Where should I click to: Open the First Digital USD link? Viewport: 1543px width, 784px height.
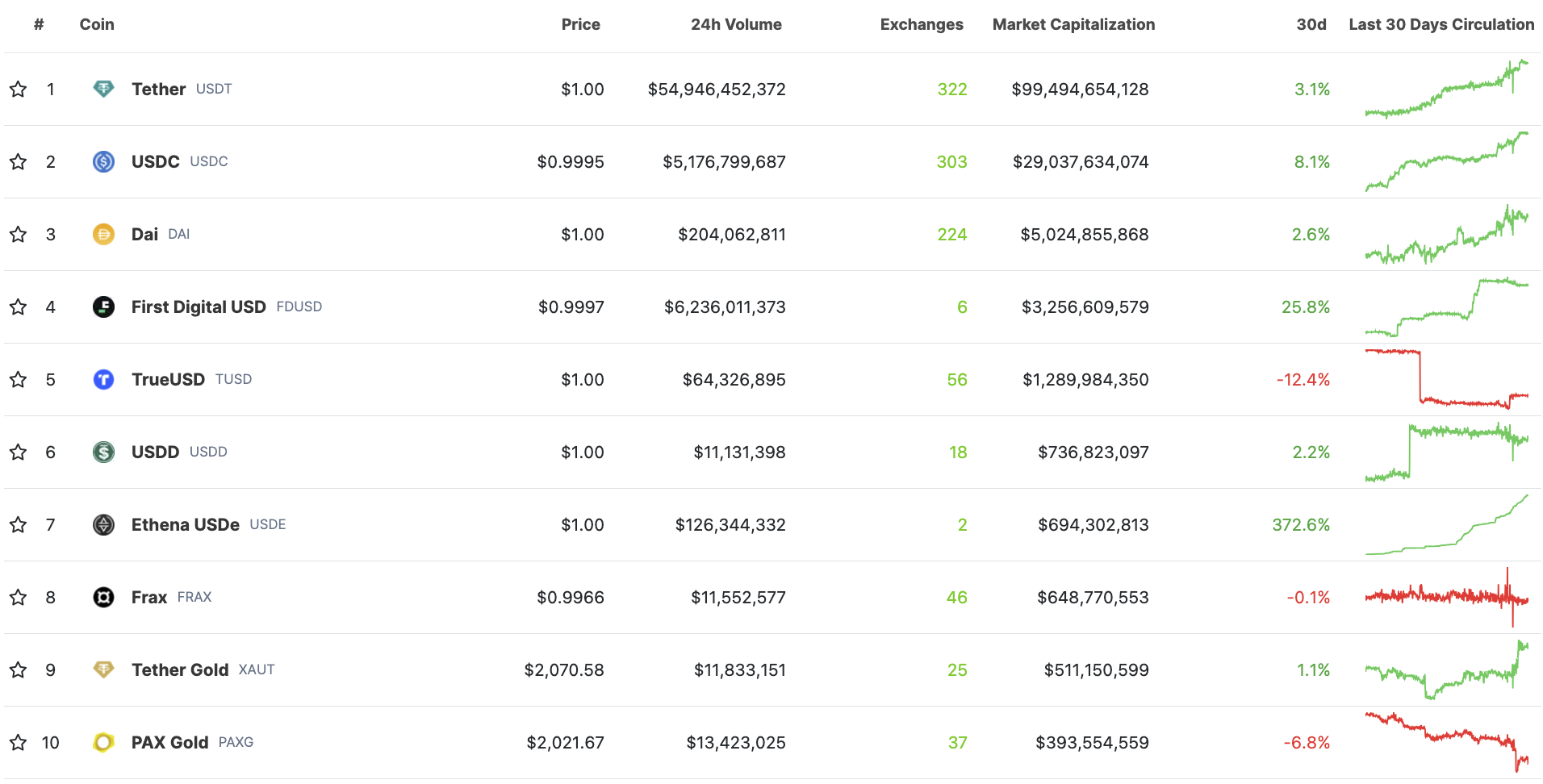pos(199,307)
